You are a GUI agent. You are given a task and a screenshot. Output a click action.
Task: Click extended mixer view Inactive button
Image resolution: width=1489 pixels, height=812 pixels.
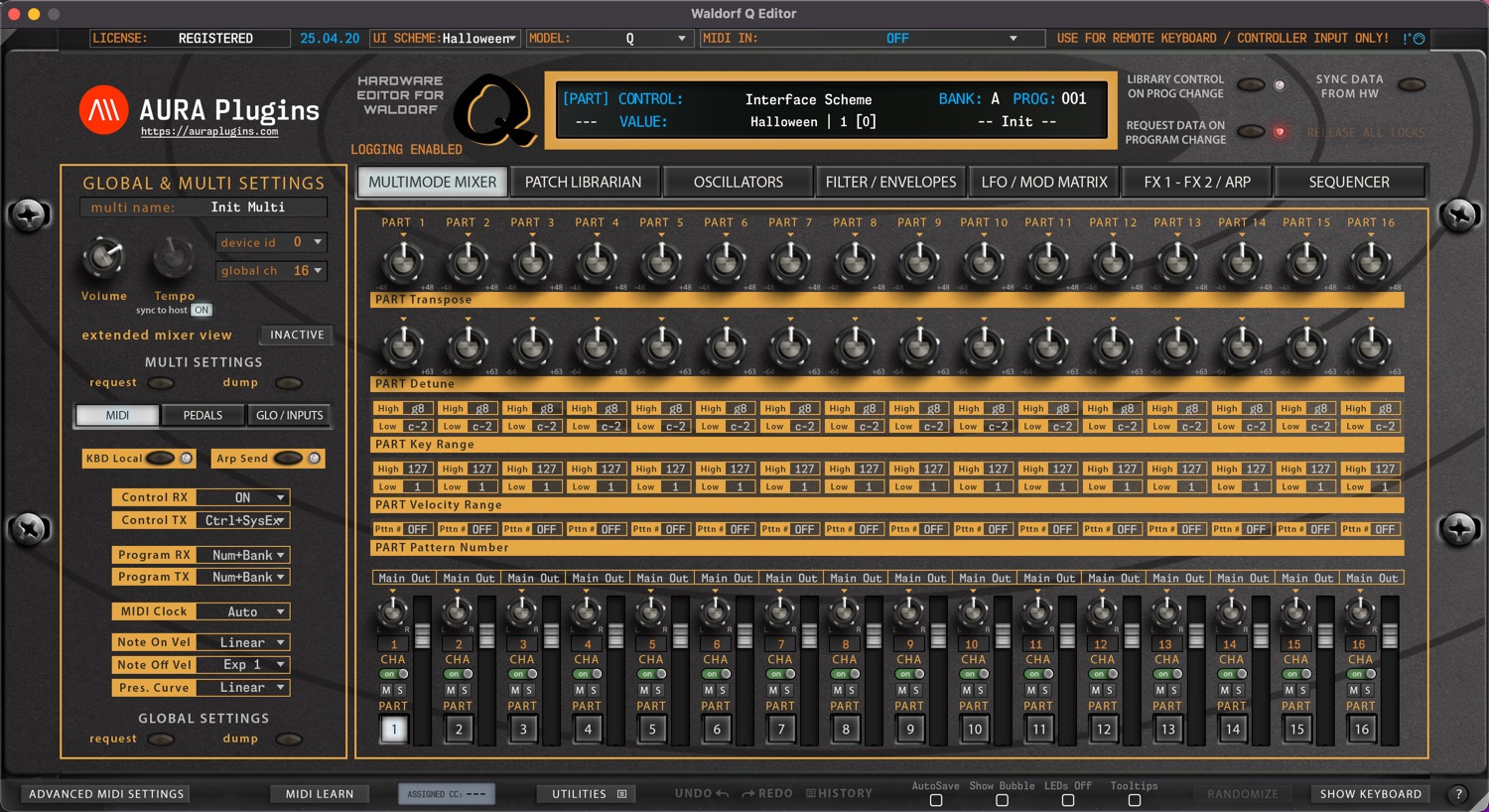297,336
